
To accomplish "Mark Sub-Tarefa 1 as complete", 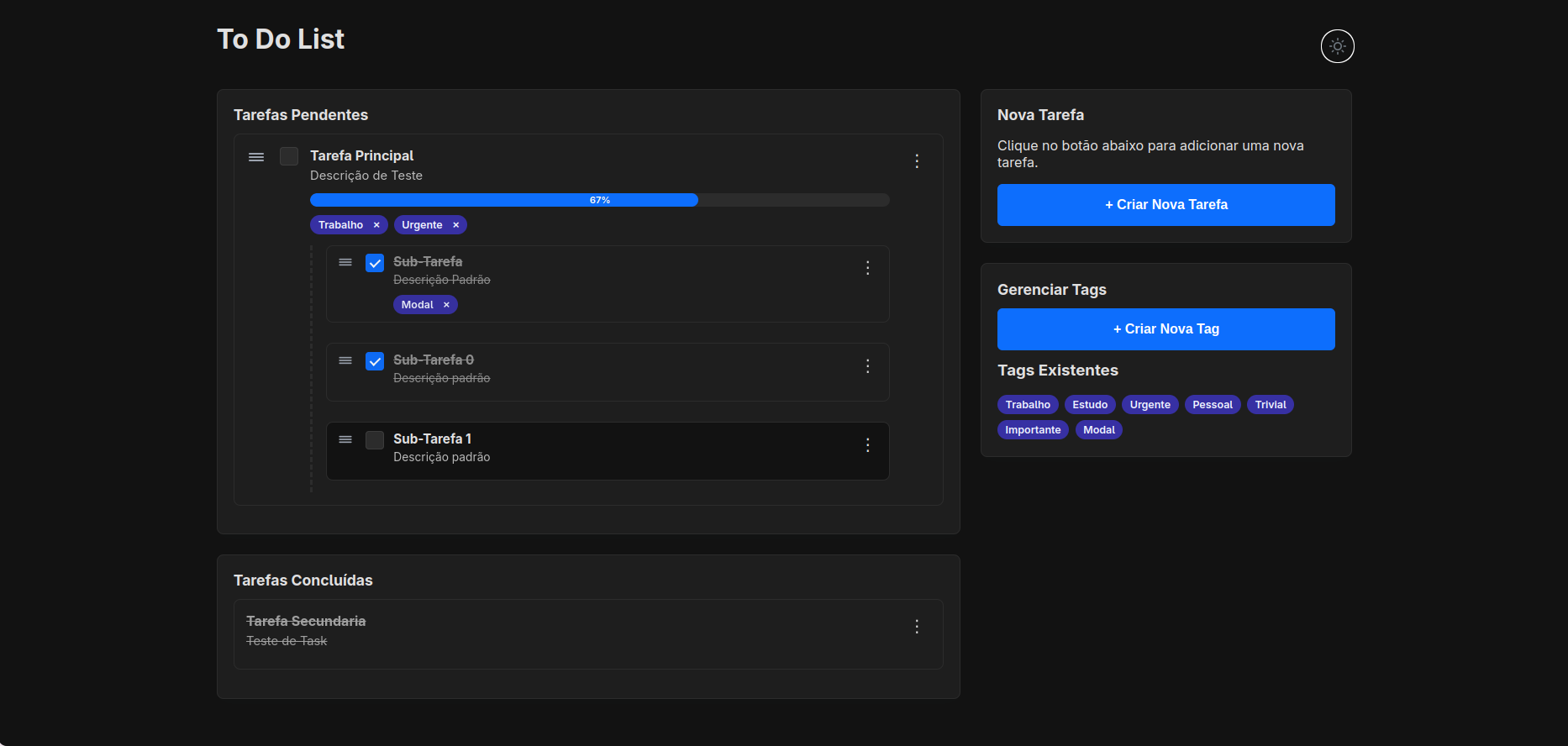I will (375, 440).
